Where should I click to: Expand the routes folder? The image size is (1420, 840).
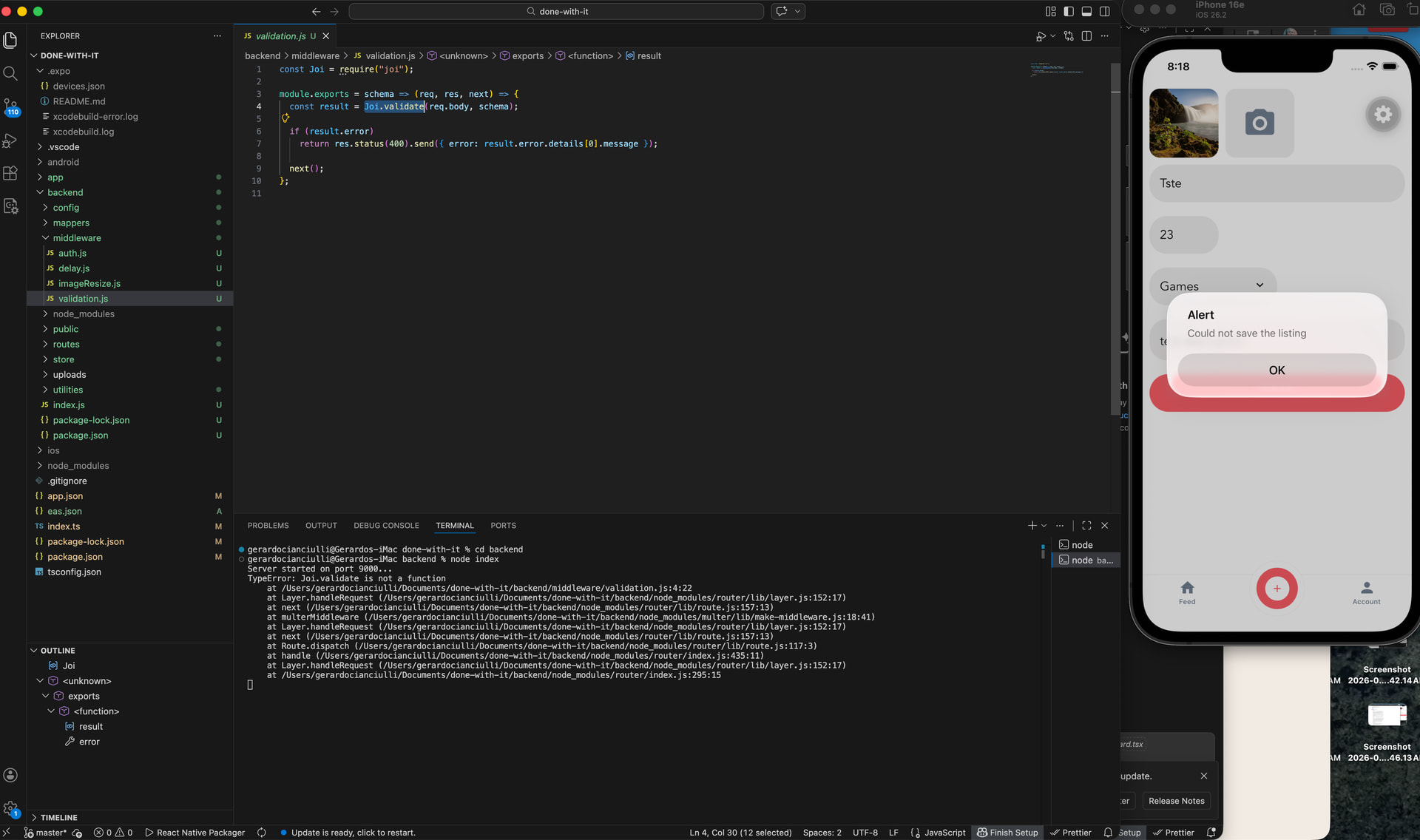(x=66, y=345)
